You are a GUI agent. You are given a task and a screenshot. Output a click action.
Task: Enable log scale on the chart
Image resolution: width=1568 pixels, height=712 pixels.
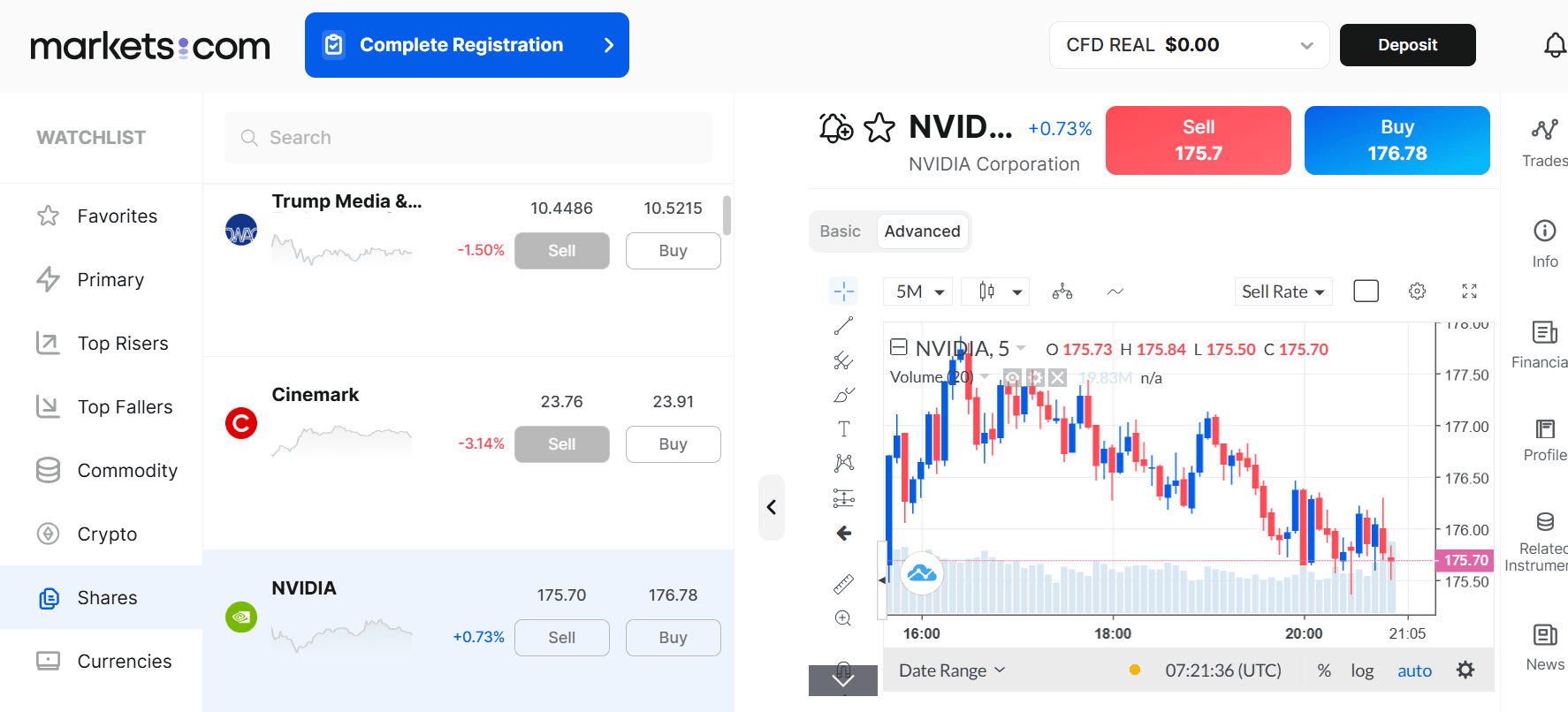click(x=1362, y=670)
